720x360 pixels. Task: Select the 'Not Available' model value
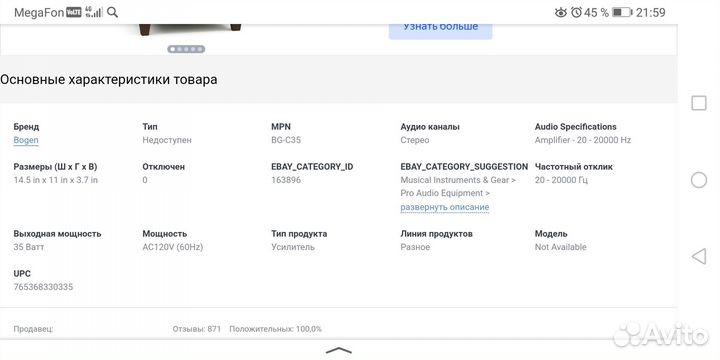(561, 247)
